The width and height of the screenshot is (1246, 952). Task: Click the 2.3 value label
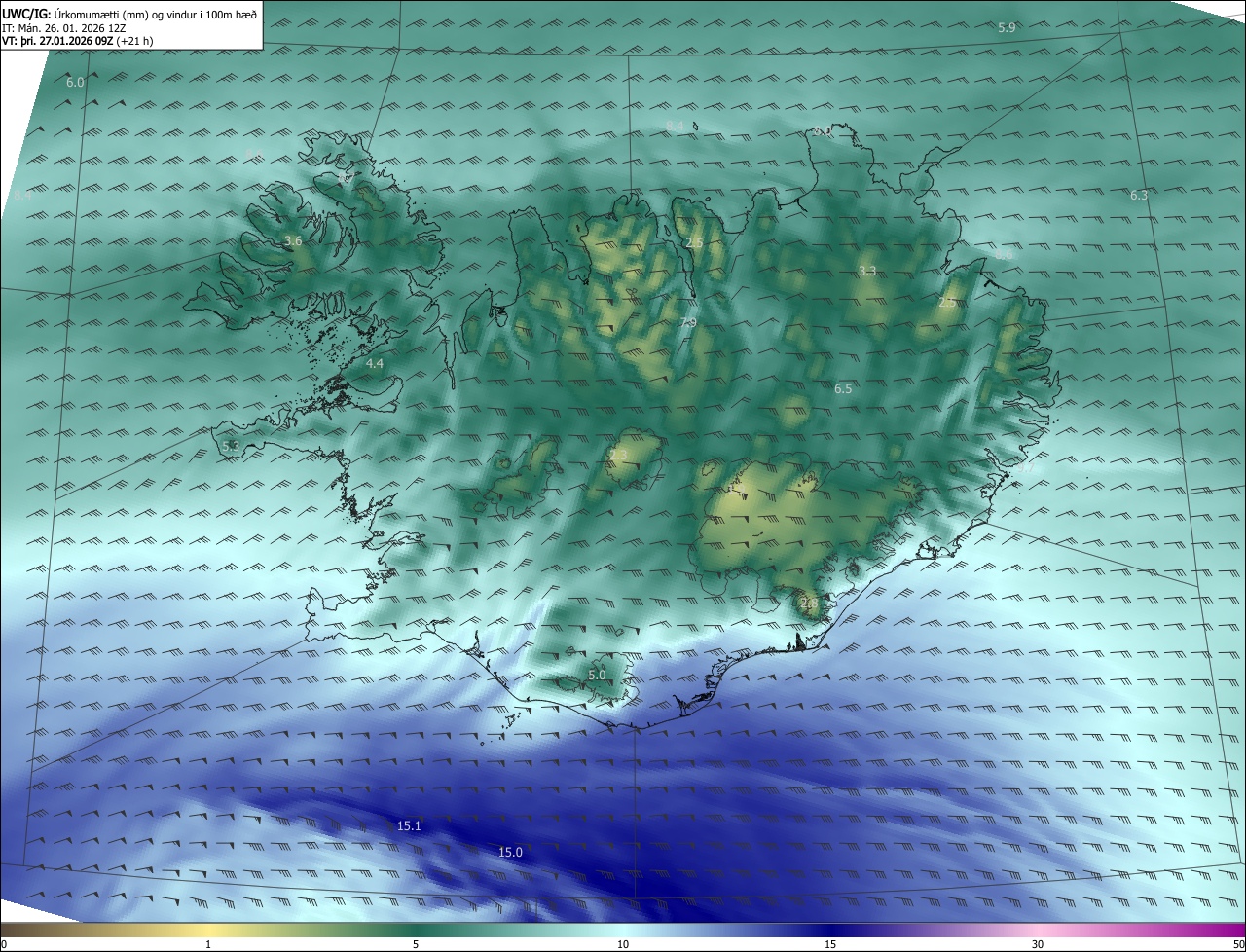(x=618, y=456)
